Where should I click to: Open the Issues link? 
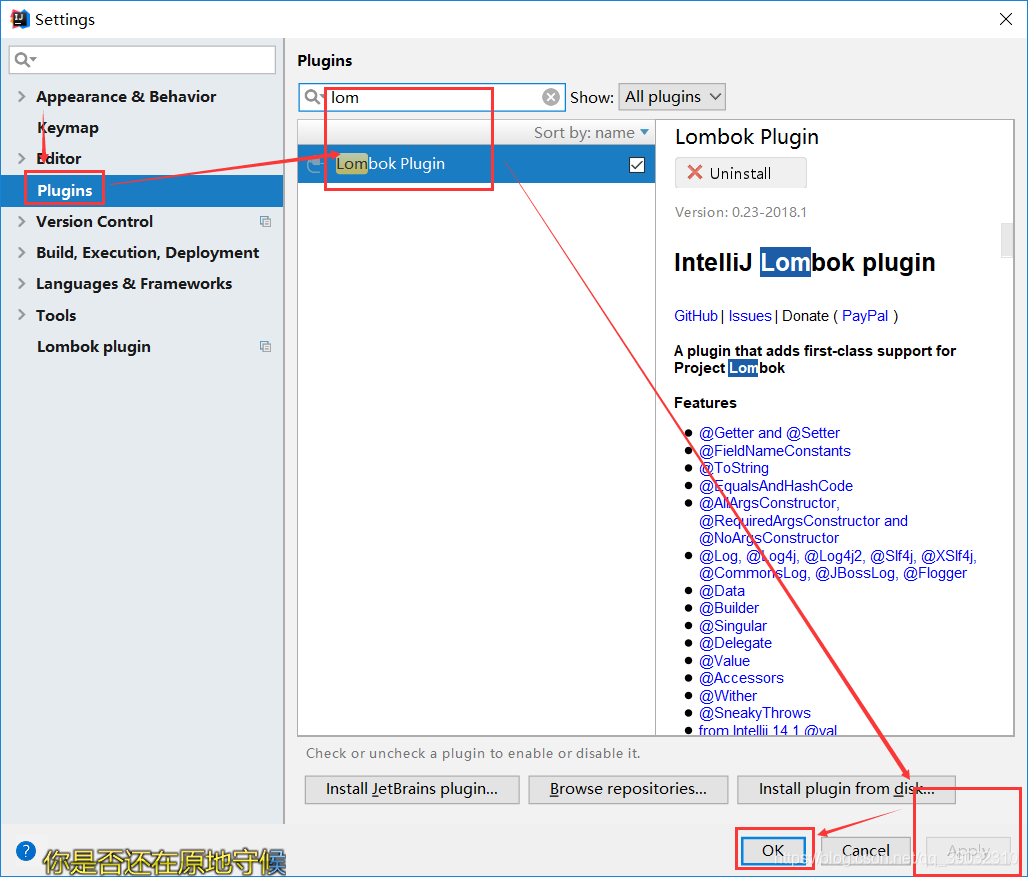coord(750,316)
